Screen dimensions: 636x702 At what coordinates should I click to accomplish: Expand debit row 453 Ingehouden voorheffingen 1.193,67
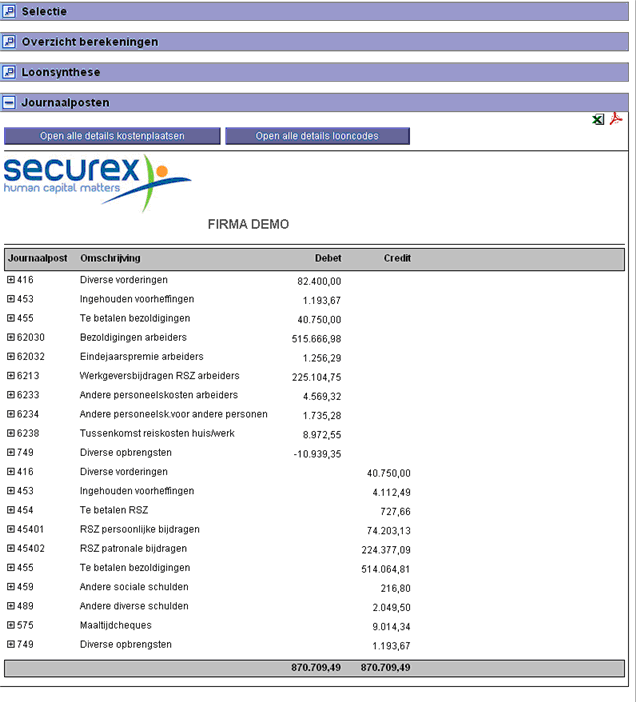pyautogui.click(x=11, y=299)
